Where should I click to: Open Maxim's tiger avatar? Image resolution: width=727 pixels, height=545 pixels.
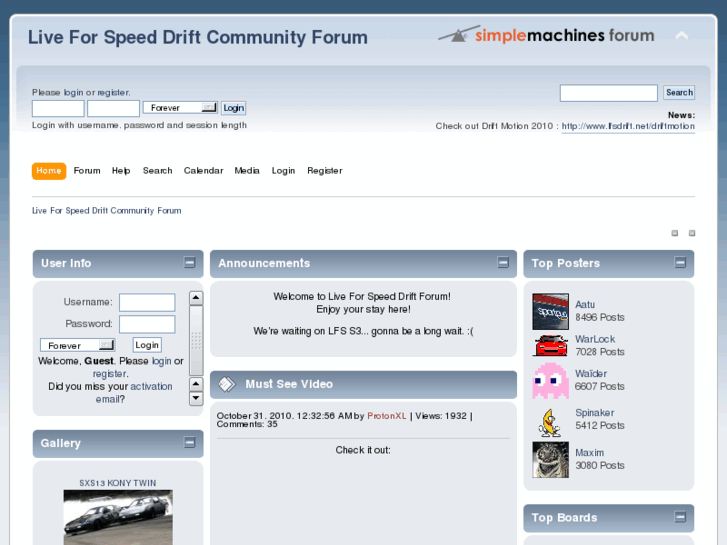(550, 460)
